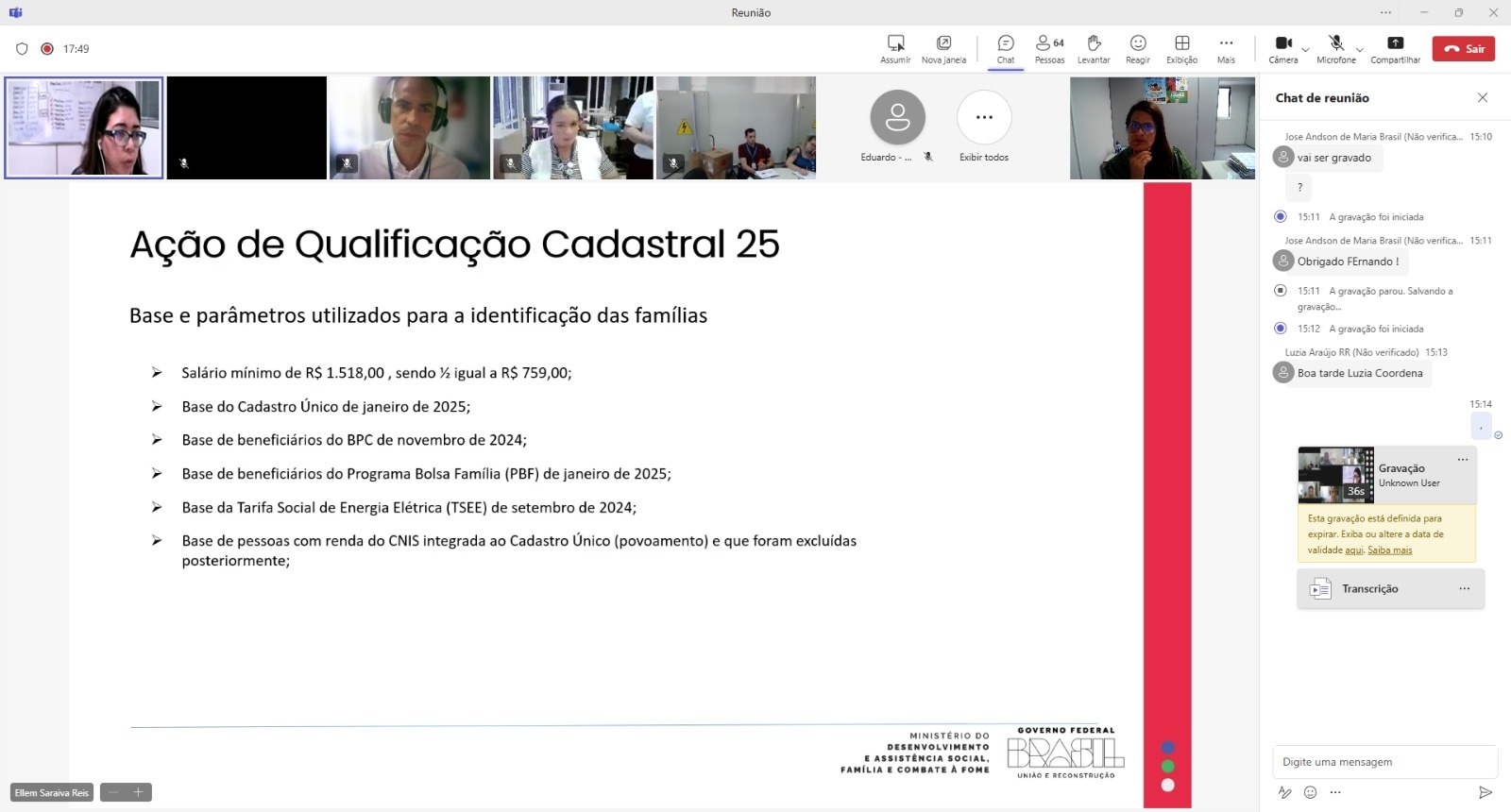Image resolution: width=1511 pixels, height=812 pixels.
Task: Open emoji picker in chat compose box
Action: [1310, 792]
